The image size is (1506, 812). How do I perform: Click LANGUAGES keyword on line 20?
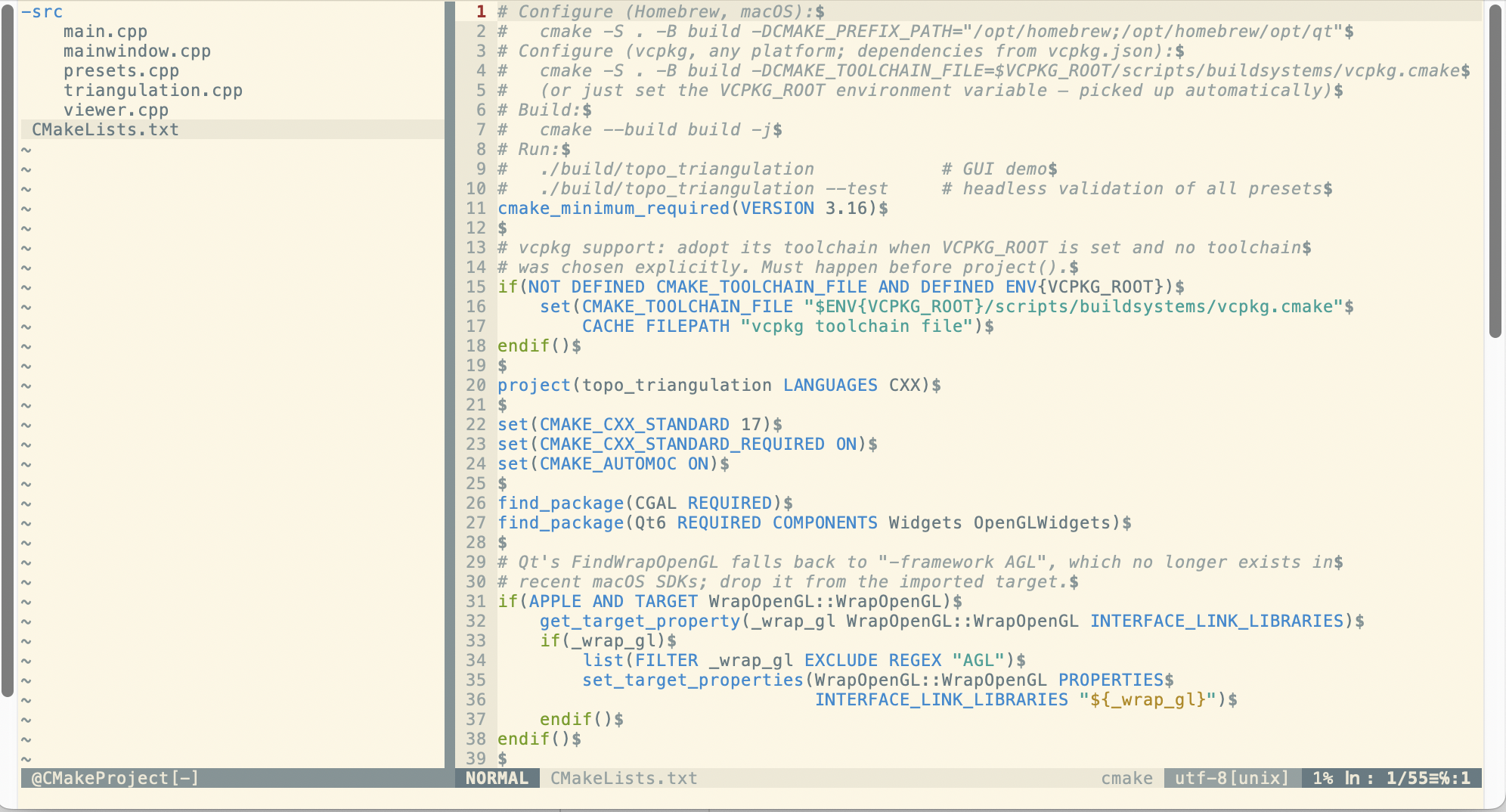coord(830,386)
